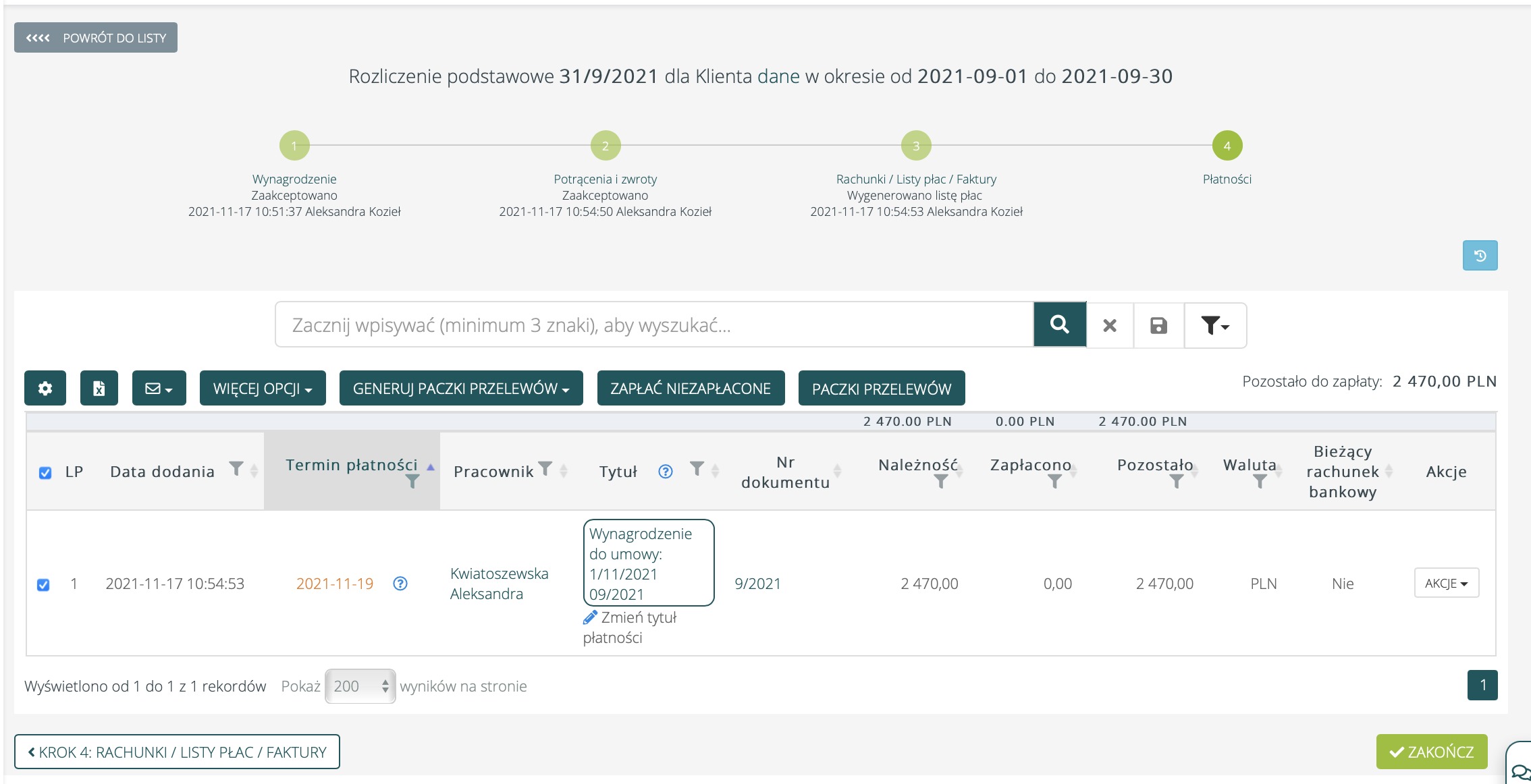Go to step 1 Wynagrodzenie
This screenshot has width=1531, height=784.
click(x=294, y=146)
